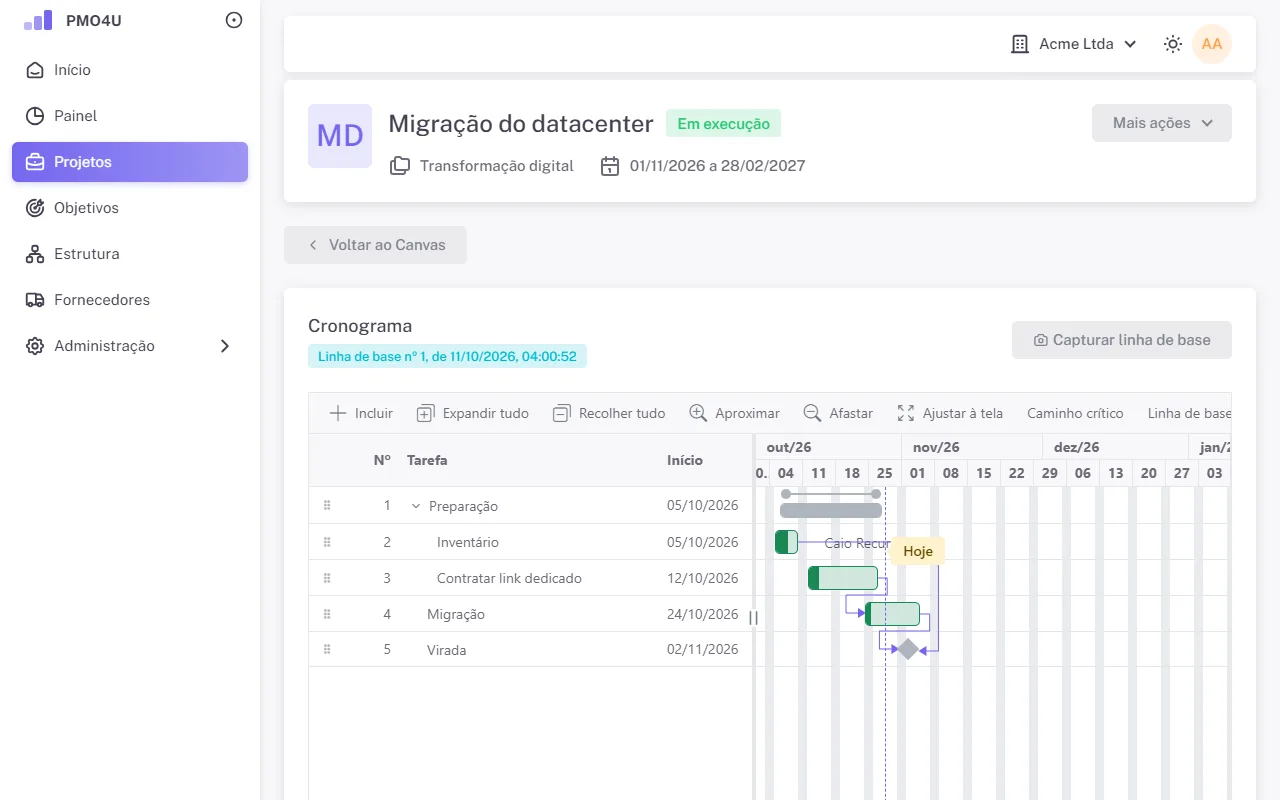Click Ajustar à tela tool
1280x800 pixels.
950,413
